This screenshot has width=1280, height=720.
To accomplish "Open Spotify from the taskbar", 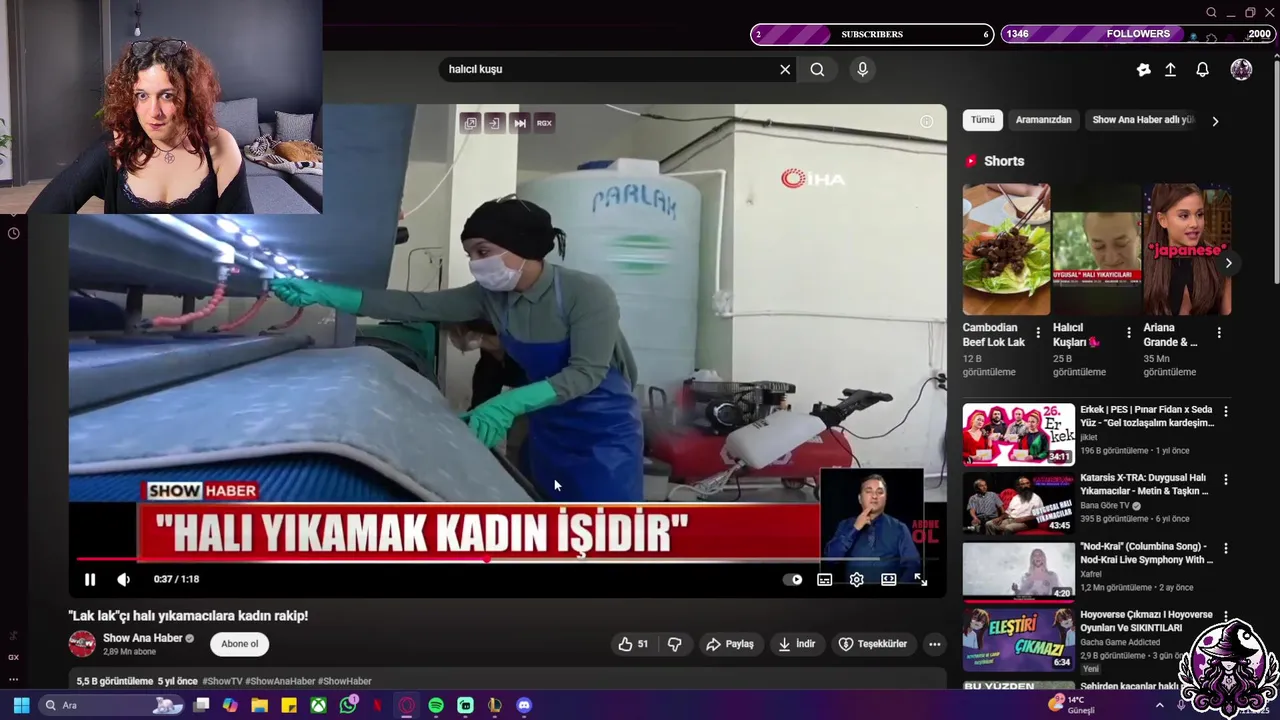I will (436, 705).
